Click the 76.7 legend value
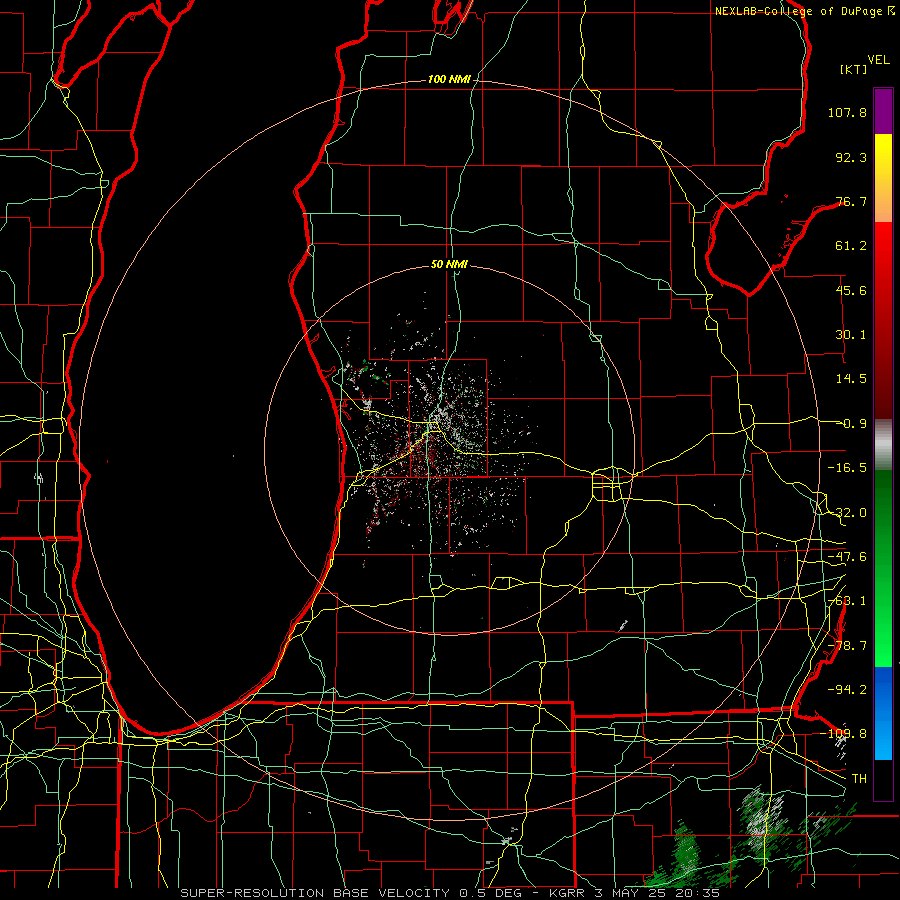The width and height of the screenshot is (900, 900). click(851, 201)
